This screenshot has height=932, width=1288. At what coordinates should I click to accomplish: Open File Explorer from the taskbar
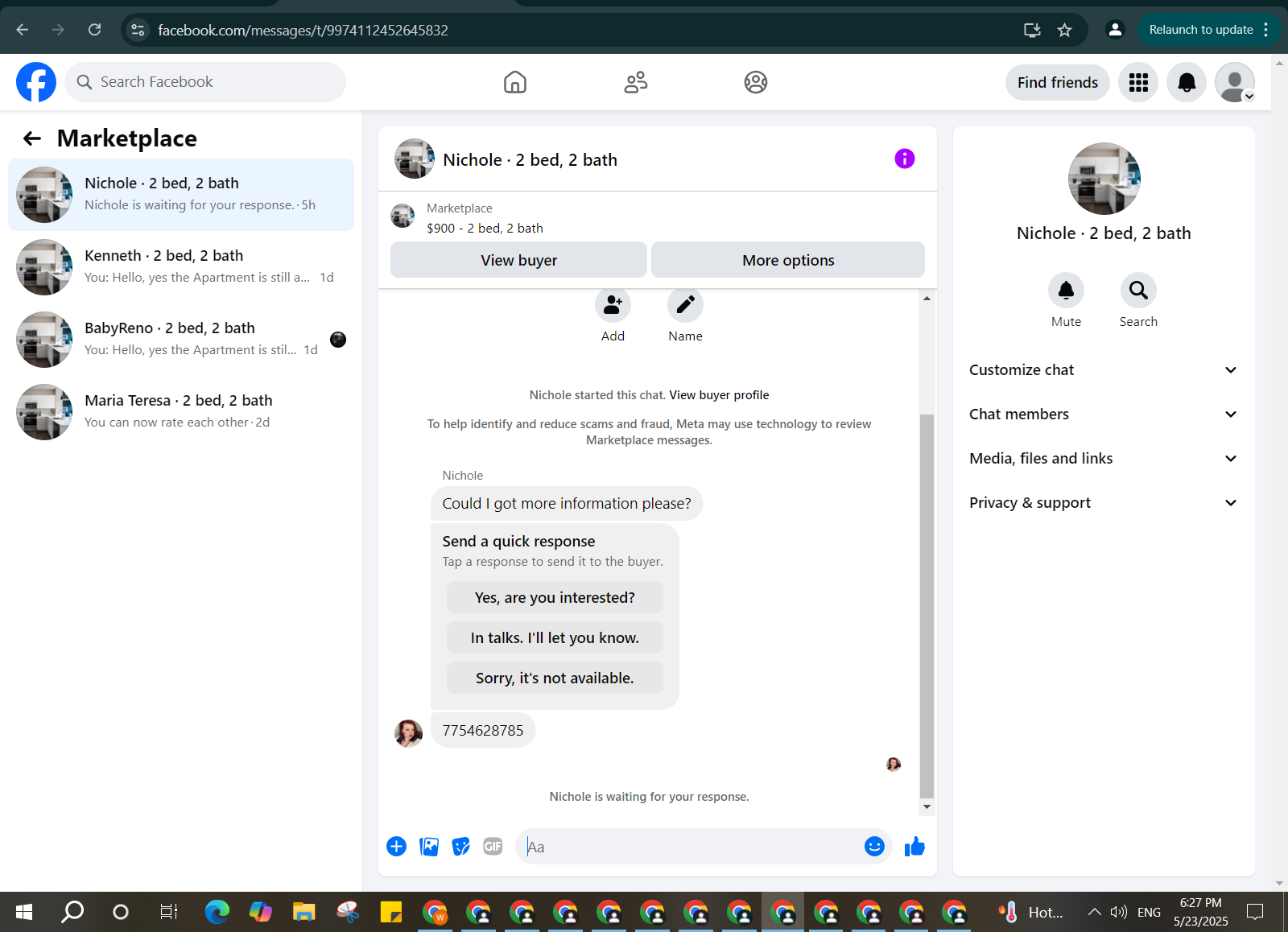[x=303, y=912]
